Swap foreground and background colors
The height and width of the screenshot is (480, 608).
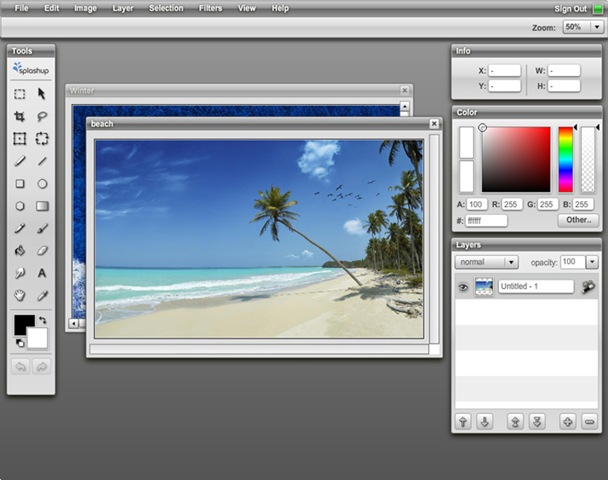coord(43,320)
